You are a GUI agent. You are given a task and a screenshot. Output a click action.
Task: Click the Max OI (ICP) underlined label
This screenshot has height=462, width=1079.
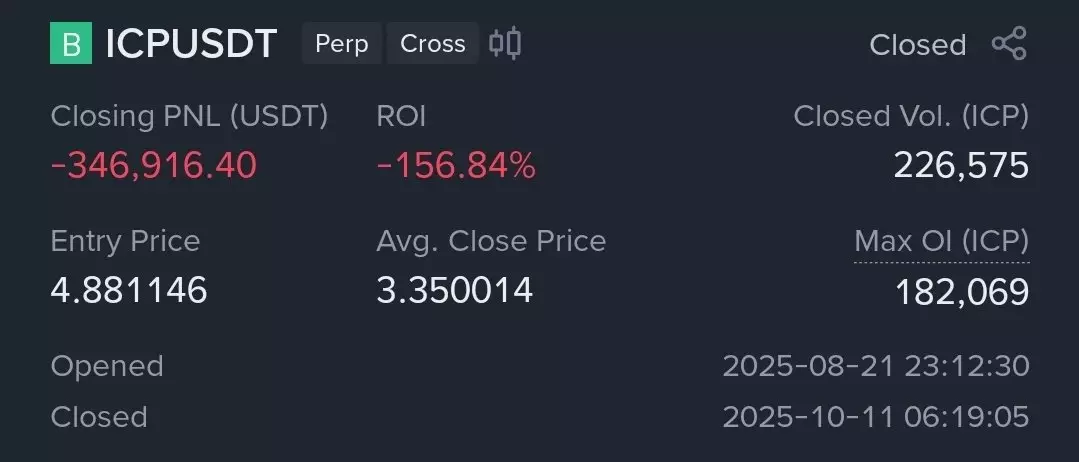pos(941,241)
